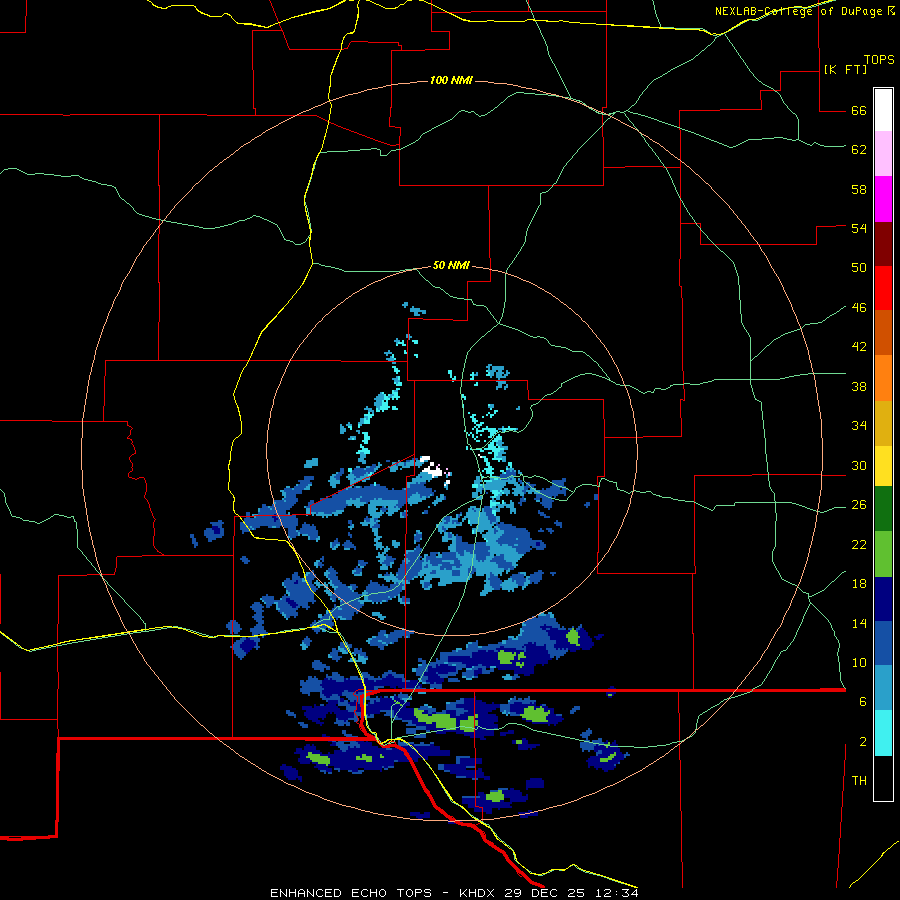Click the white color swatch in legend
The height and width of the screenshot is (900, 900).
[x=883, y=110]
